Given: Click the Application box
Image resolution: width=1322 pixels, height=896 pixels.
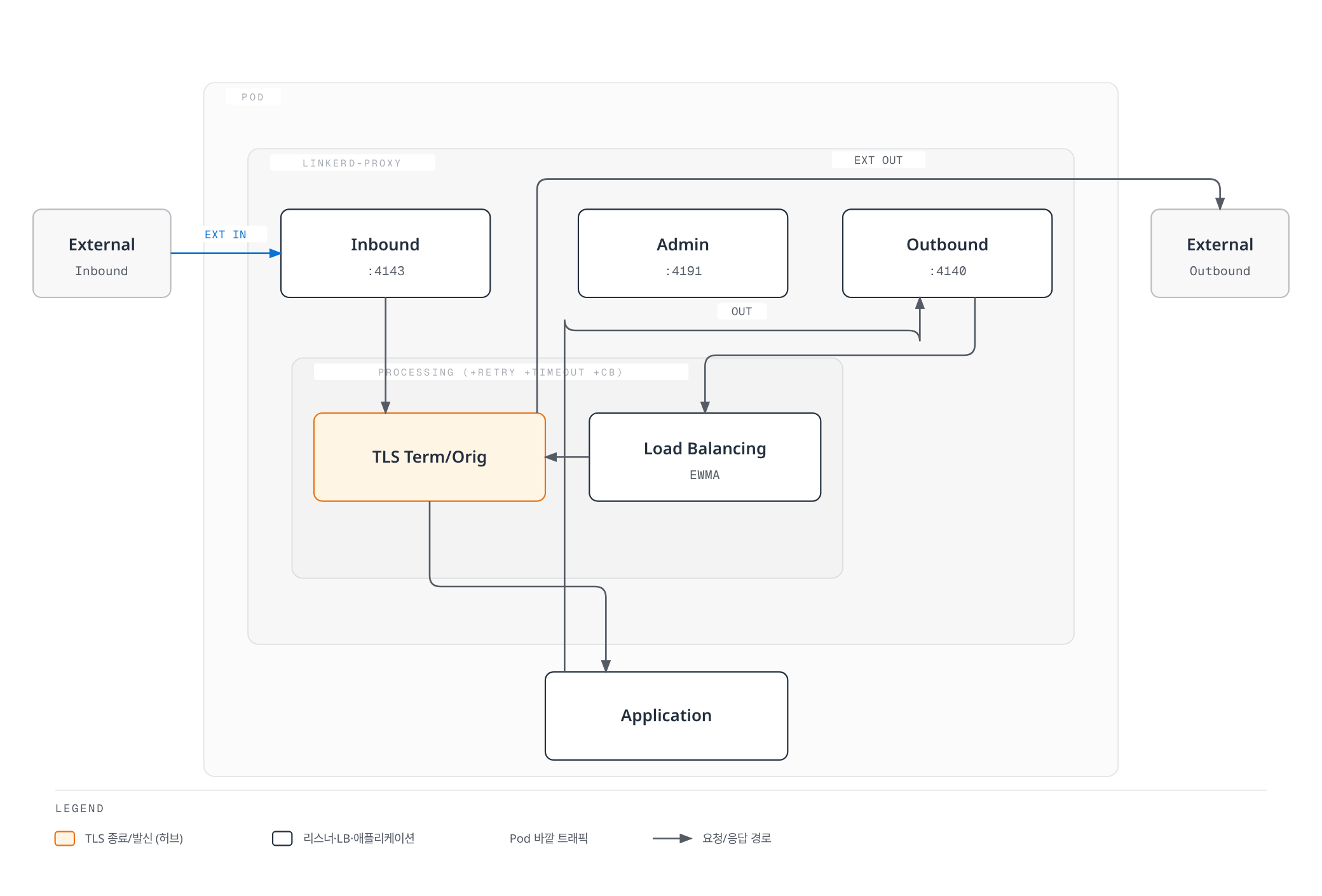Looking at the screenshot, I should tap(666, 716).
